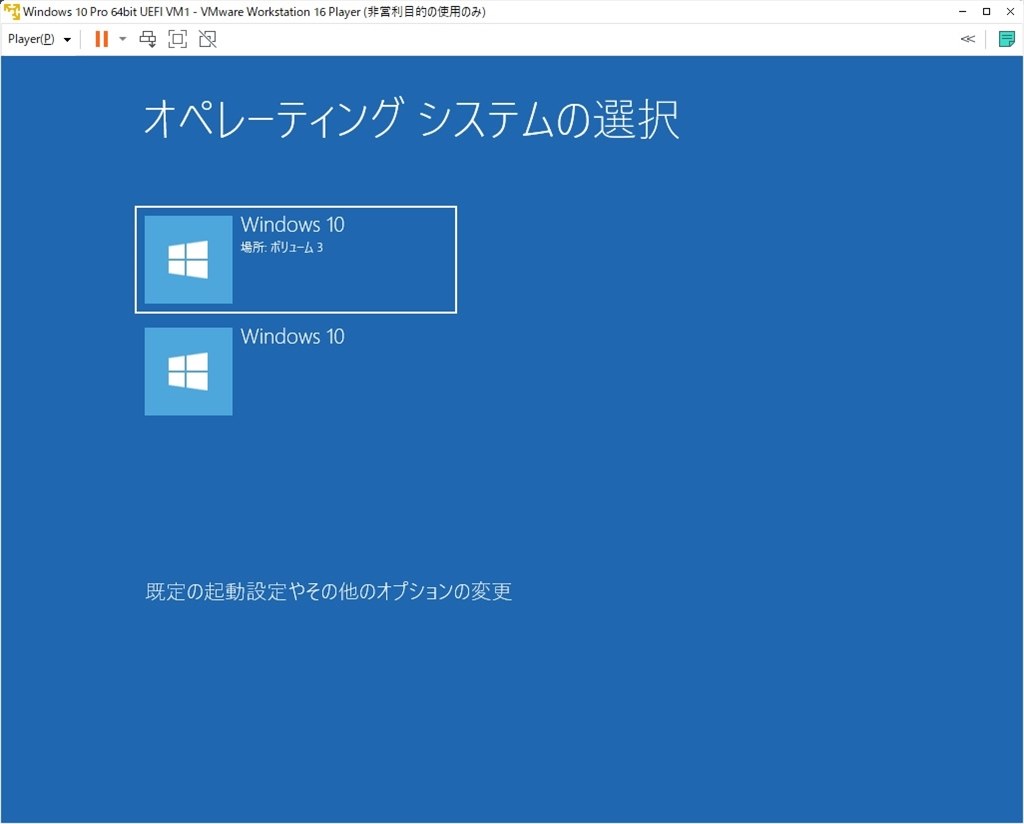1024x824 pixels.
Task: Minimize the VMware Player window
Action: click(961, 11)
